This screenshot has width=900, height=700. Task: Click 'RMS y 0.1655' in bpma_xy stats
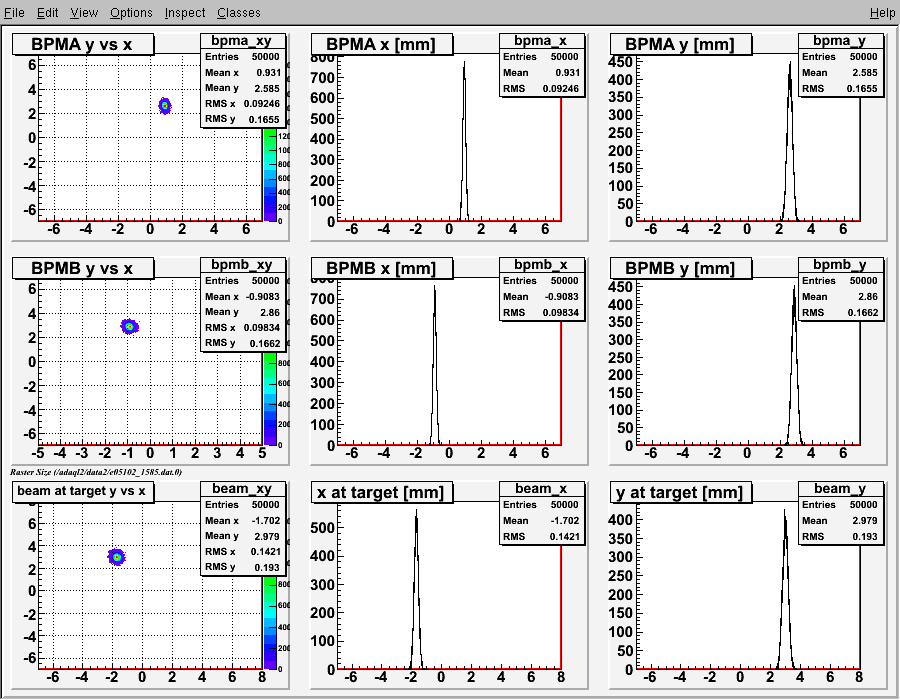[x=243, y=119]
